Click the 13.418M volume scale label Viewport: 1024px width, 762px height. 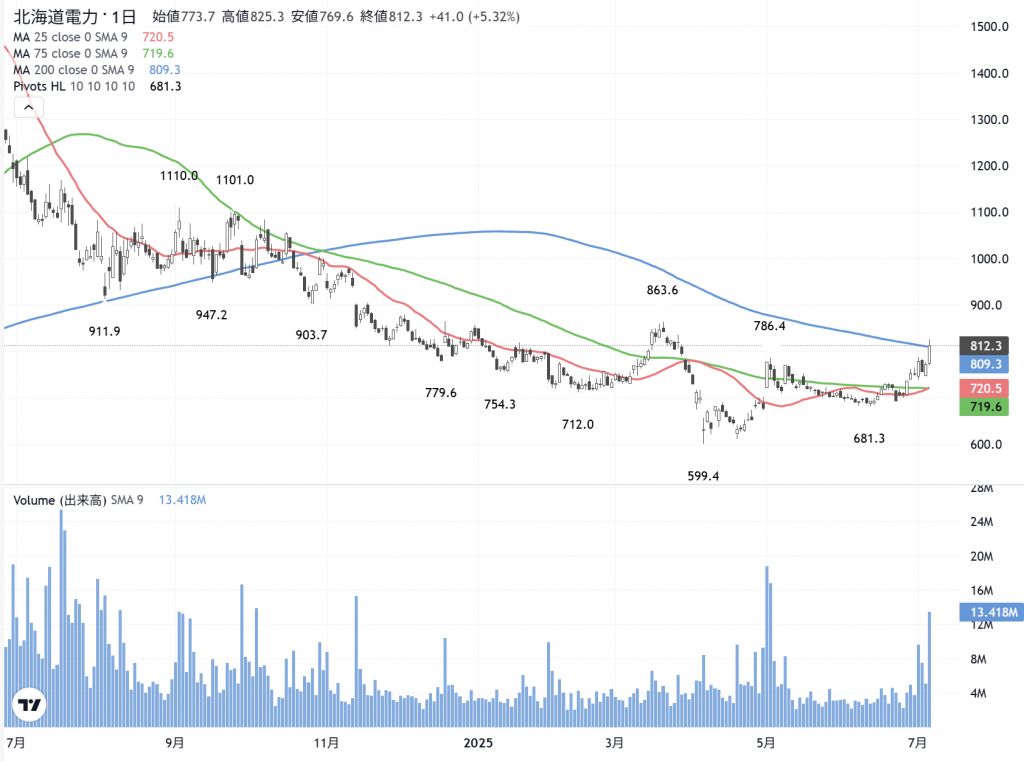click(991, 612)
